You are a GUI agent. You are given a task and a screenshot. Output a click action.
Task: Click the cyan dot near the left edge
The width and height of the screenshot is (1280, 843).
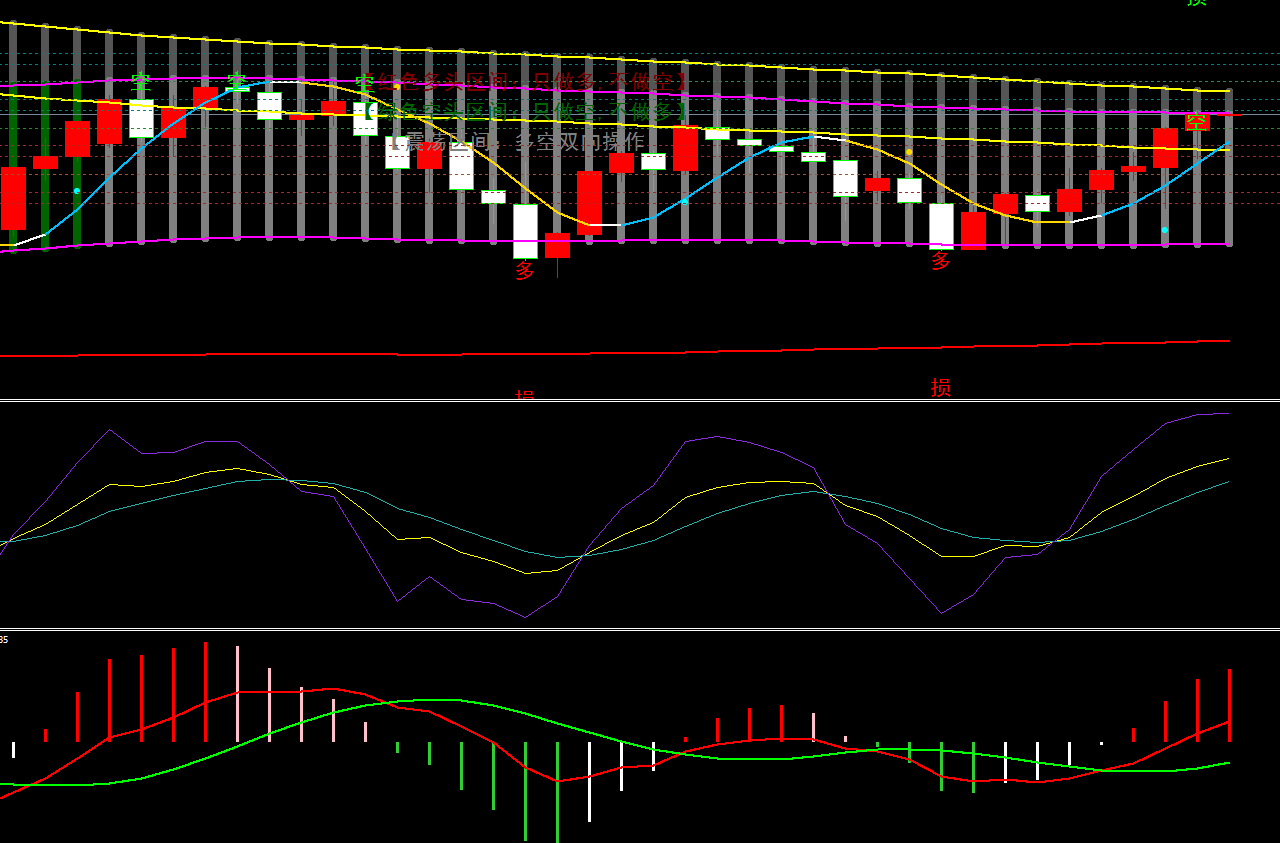[x=77, y=190]
